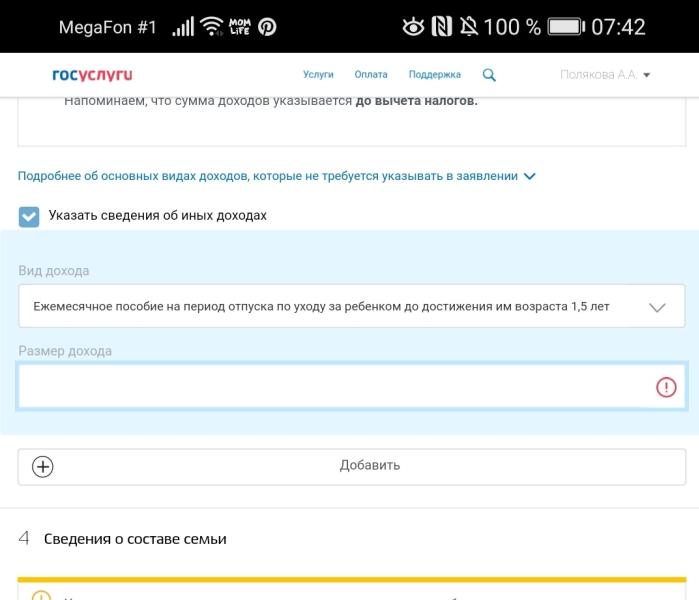Click 'Сведения о составе семьи' section heading
The height and width of the screenshot is (600, 699).
pyautogui.click(x=135, y=539)
